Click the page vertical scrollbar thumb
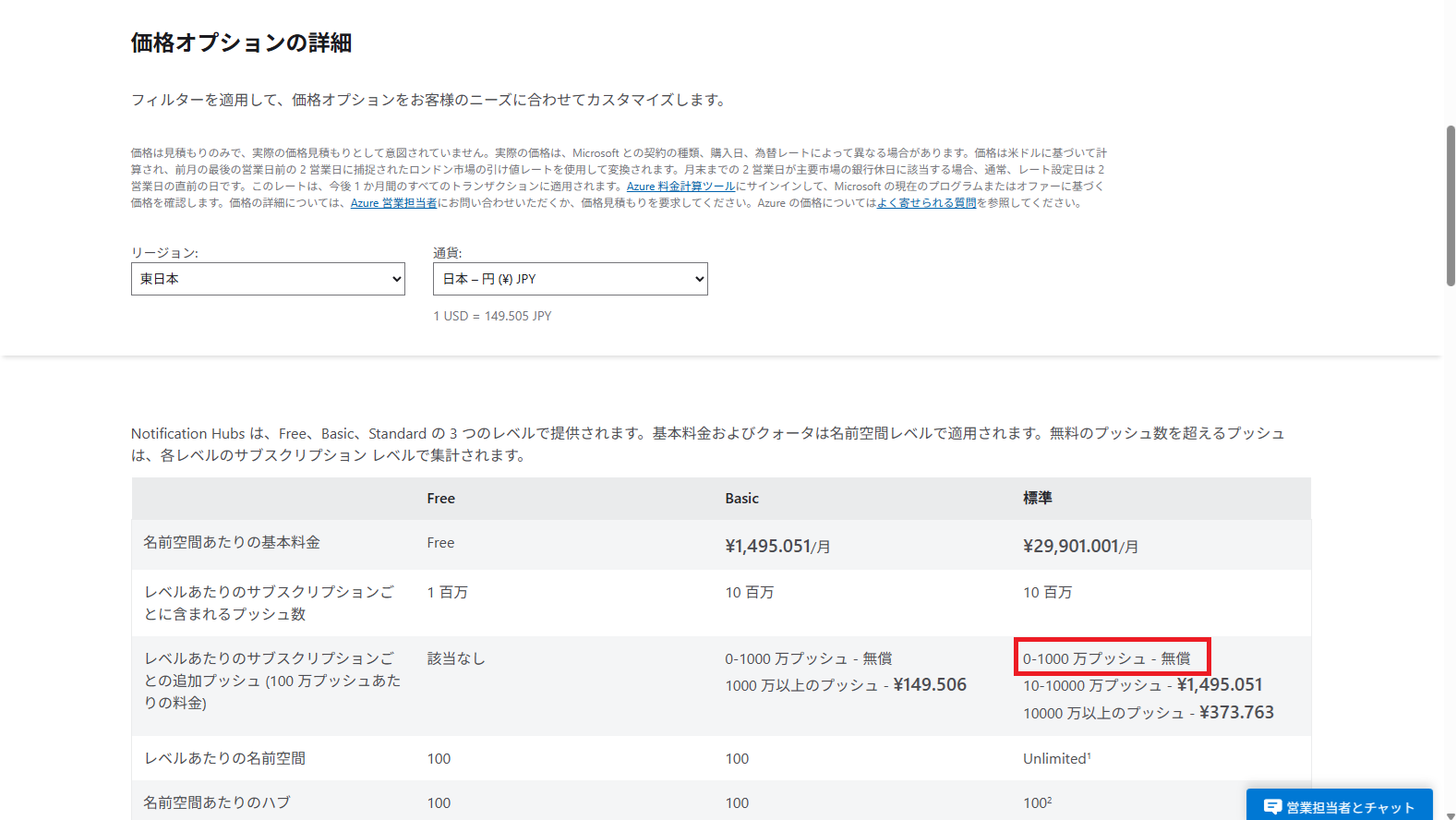The width and height of the screenshot is (1456, 820). pyautogui.click(x=1450, y=206)
